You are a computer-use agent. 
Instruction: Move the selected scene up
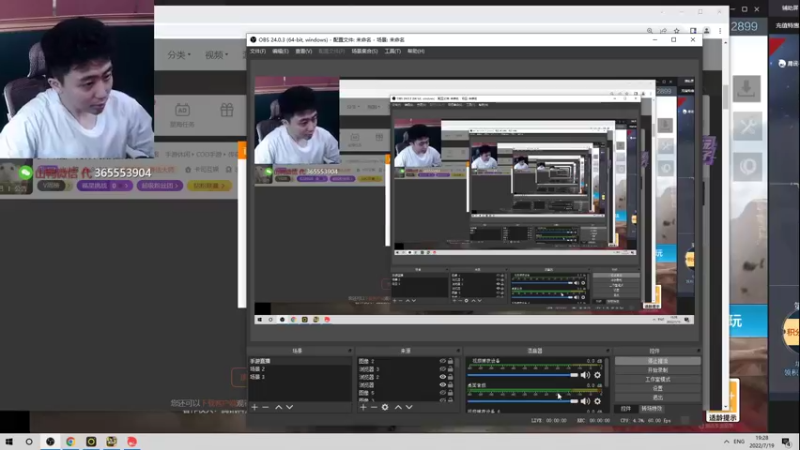pos(279,407)
